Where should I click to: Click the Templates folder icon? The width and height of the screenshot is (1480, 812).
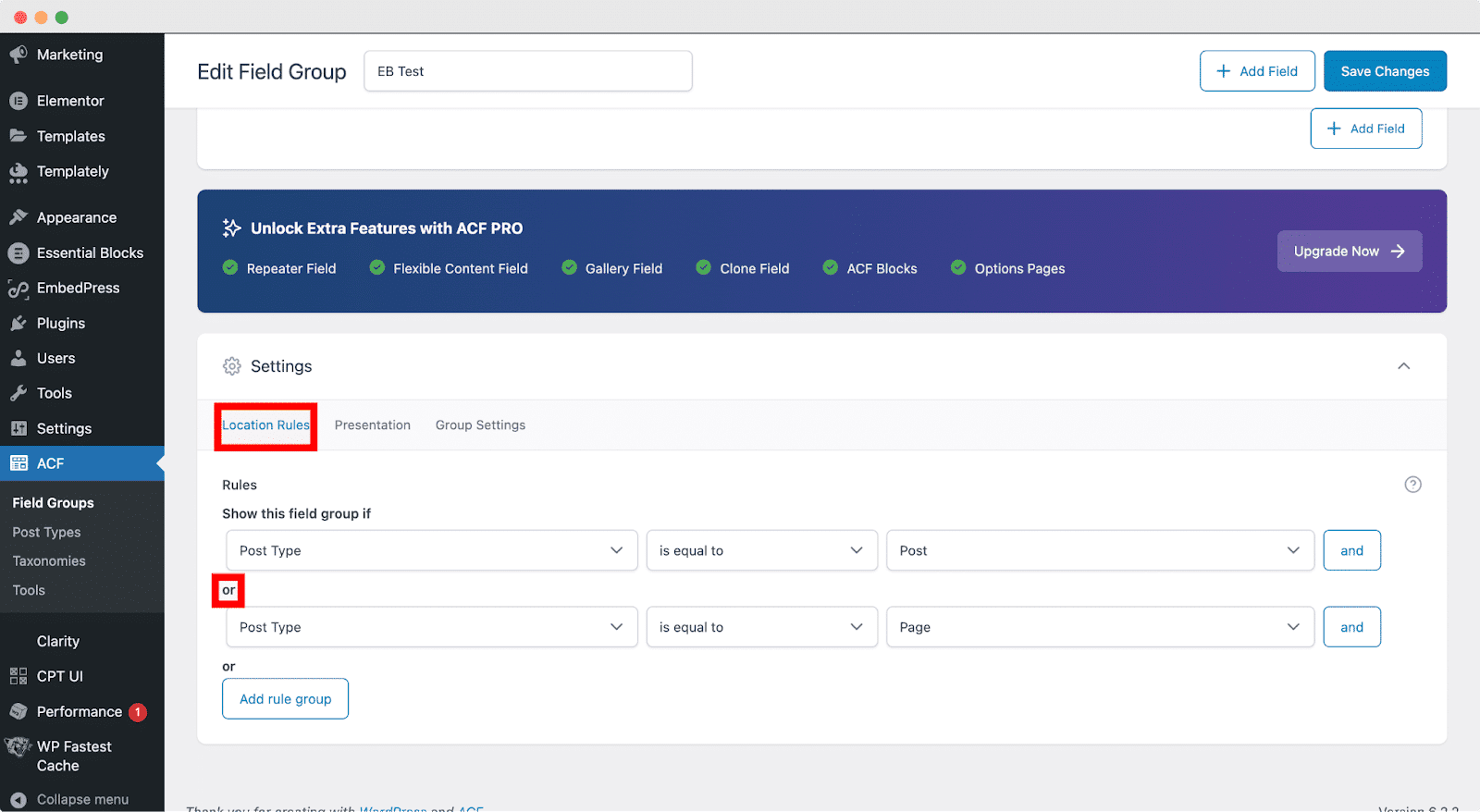(x=18, y=136)
